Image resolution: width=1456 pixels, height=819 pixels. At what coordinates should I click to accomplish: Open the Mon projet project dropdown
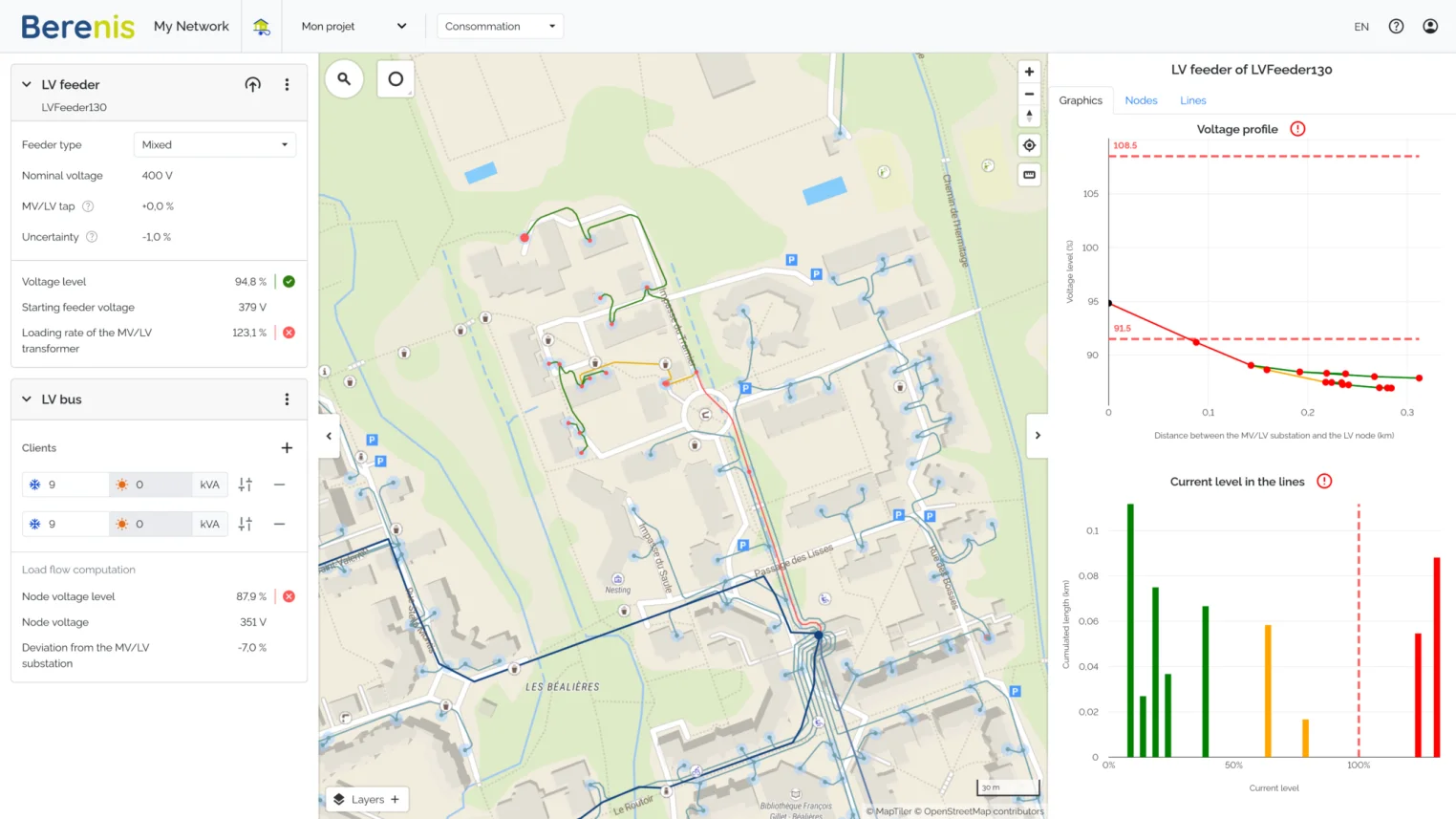pos(353,26)
